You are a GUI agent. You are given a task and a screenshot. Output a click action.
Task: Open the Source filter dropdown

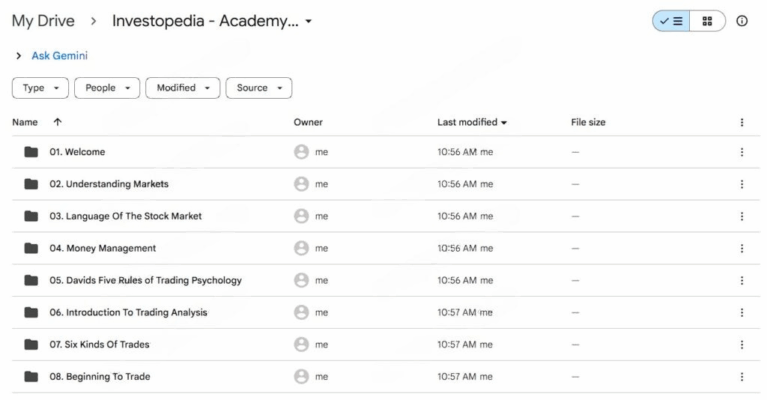point(259,88)
